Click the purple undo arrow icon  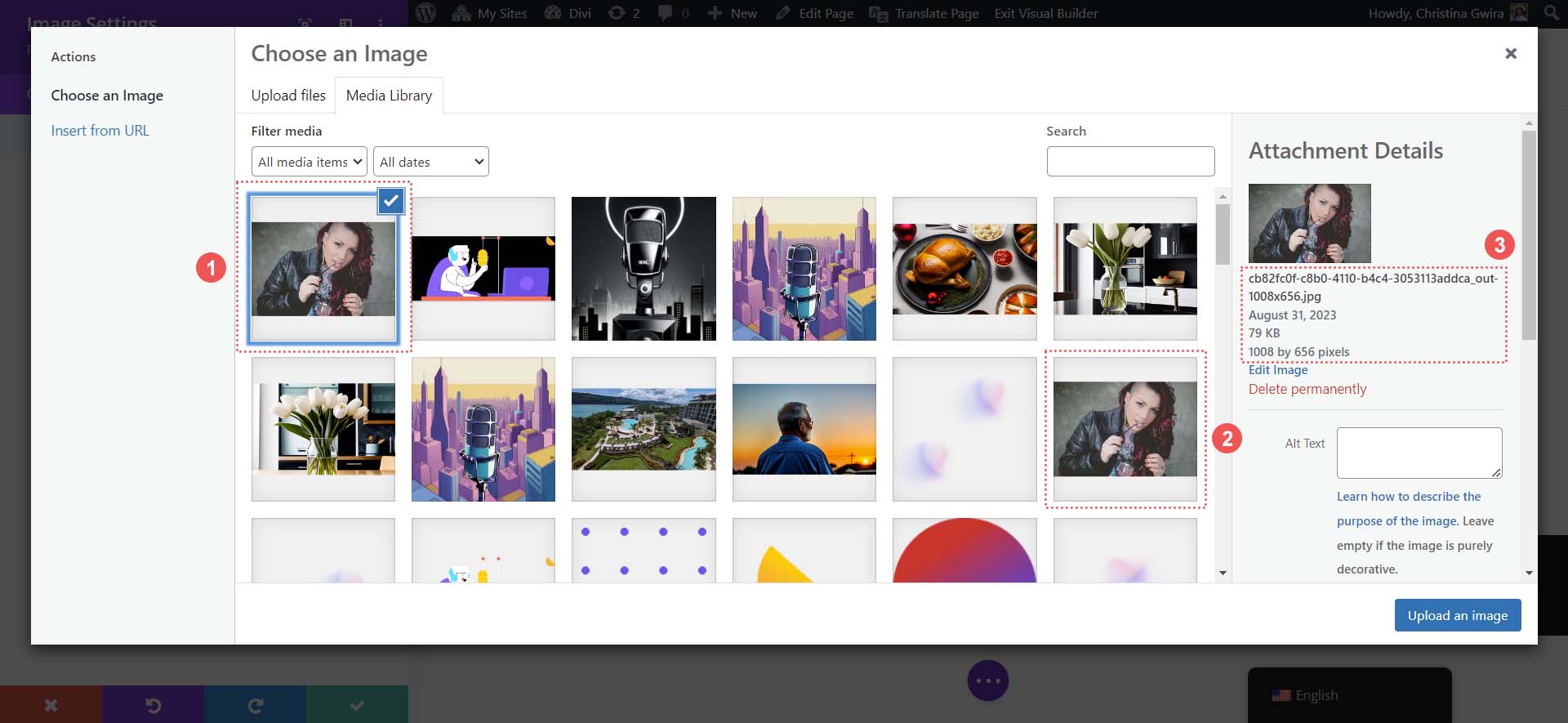[x=153, y=705]
